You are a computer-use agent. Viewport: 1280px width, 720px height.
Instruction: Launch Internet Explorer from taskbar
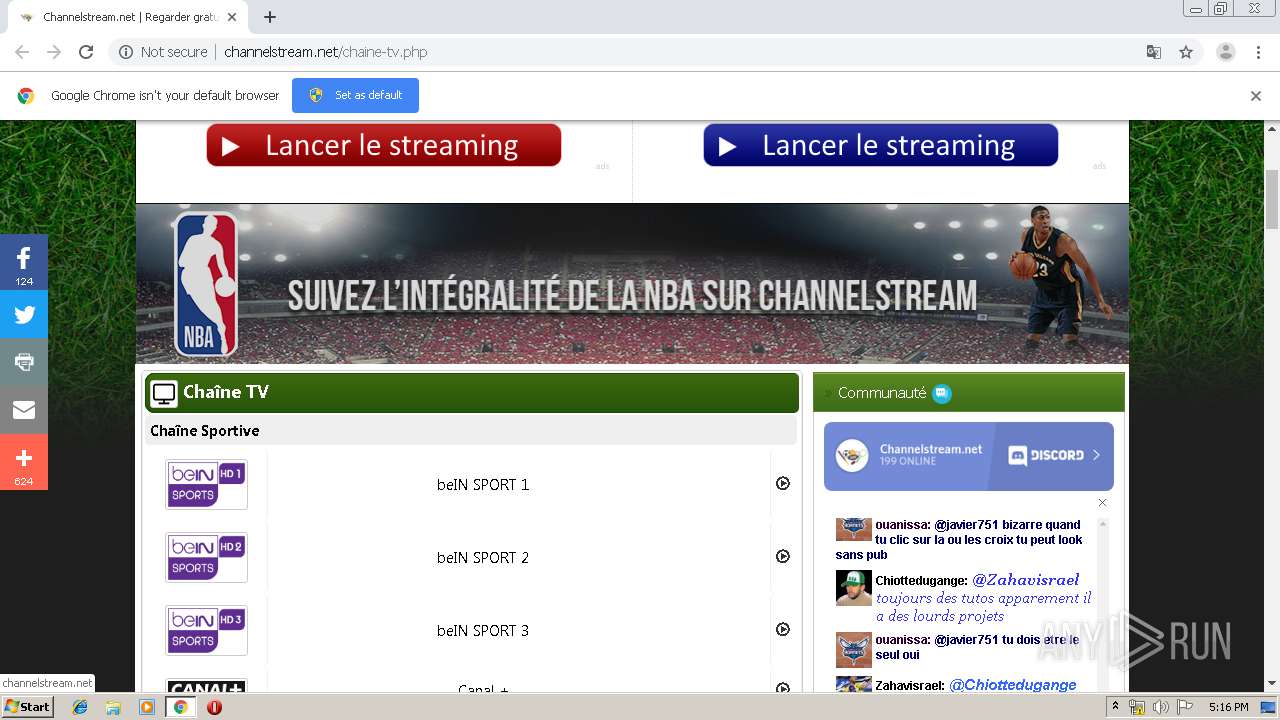[x=80, y=707]
